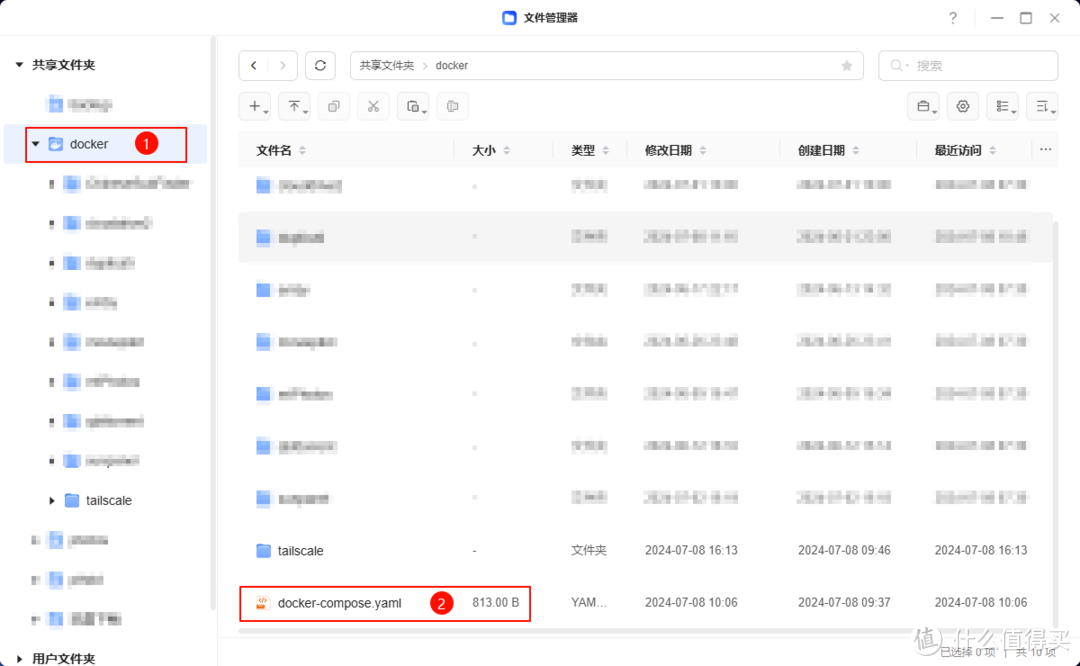
Task: Use the cut (scissors) tool
Action: click(x=372, y=106)
